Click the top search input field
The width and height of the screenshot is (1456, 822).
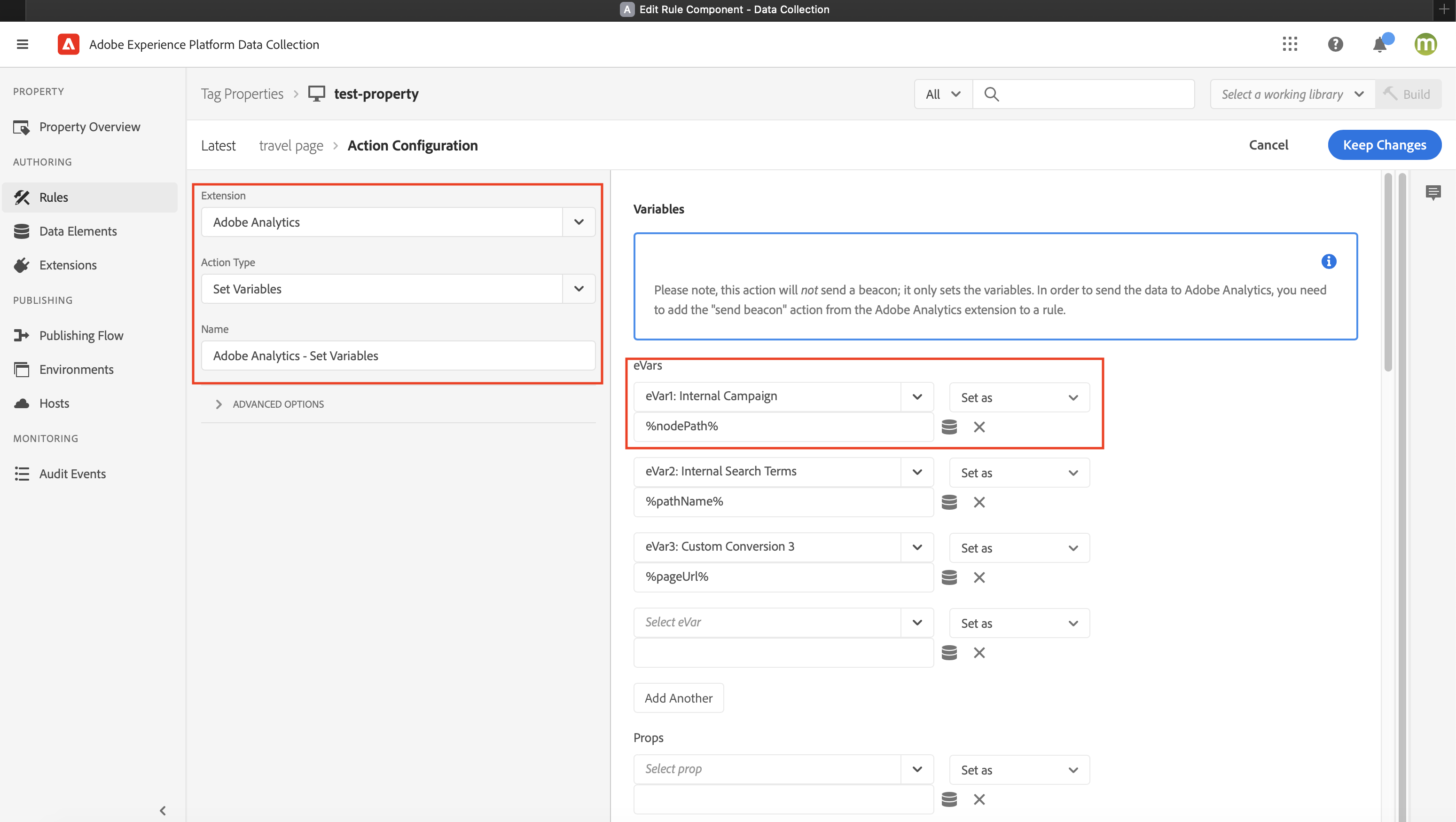click(1083, 94)
